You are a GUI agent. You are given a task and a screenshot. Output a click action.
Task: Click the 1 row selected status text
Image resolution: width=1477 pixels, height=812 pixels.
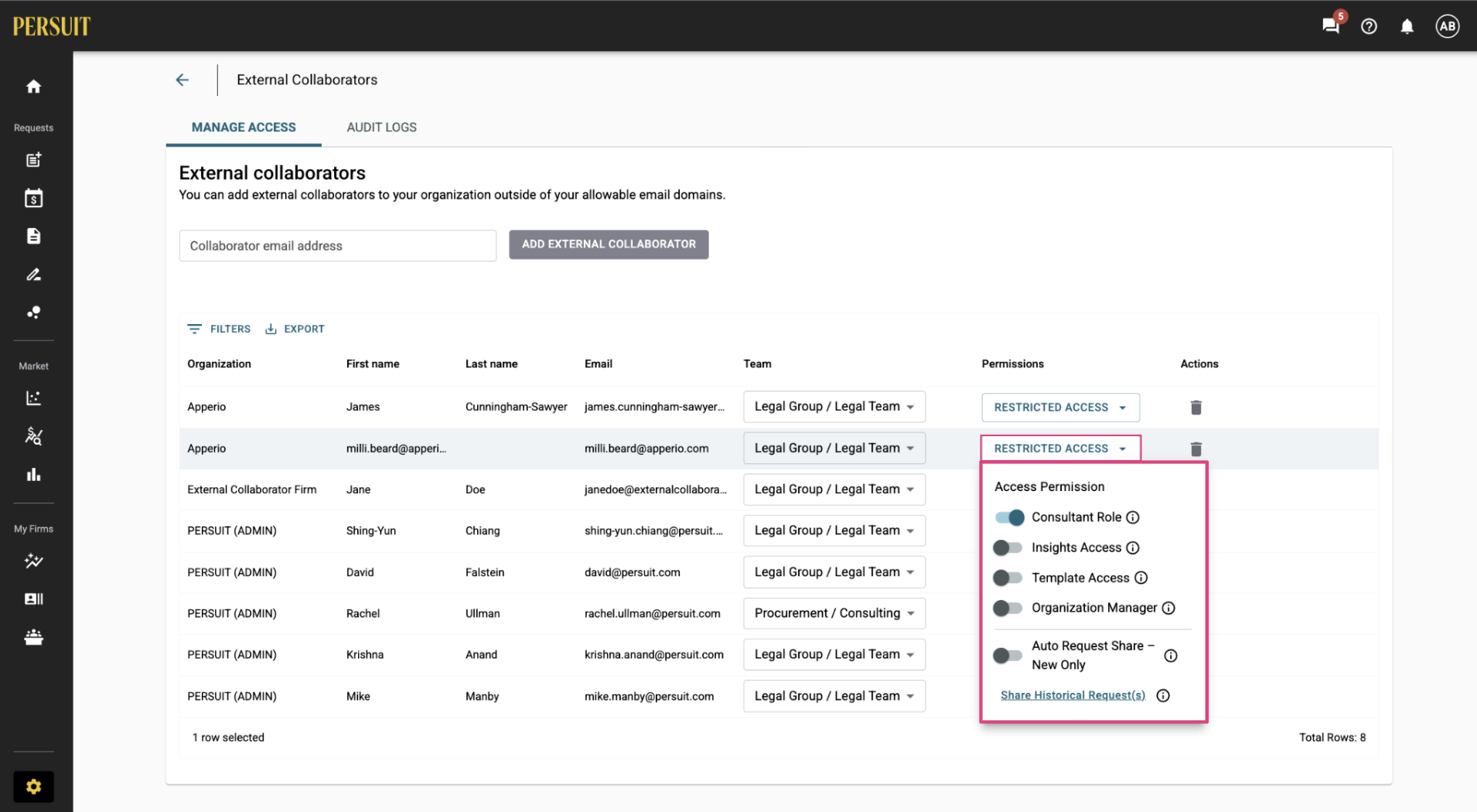pyautogui.click(x=228, y=738)
